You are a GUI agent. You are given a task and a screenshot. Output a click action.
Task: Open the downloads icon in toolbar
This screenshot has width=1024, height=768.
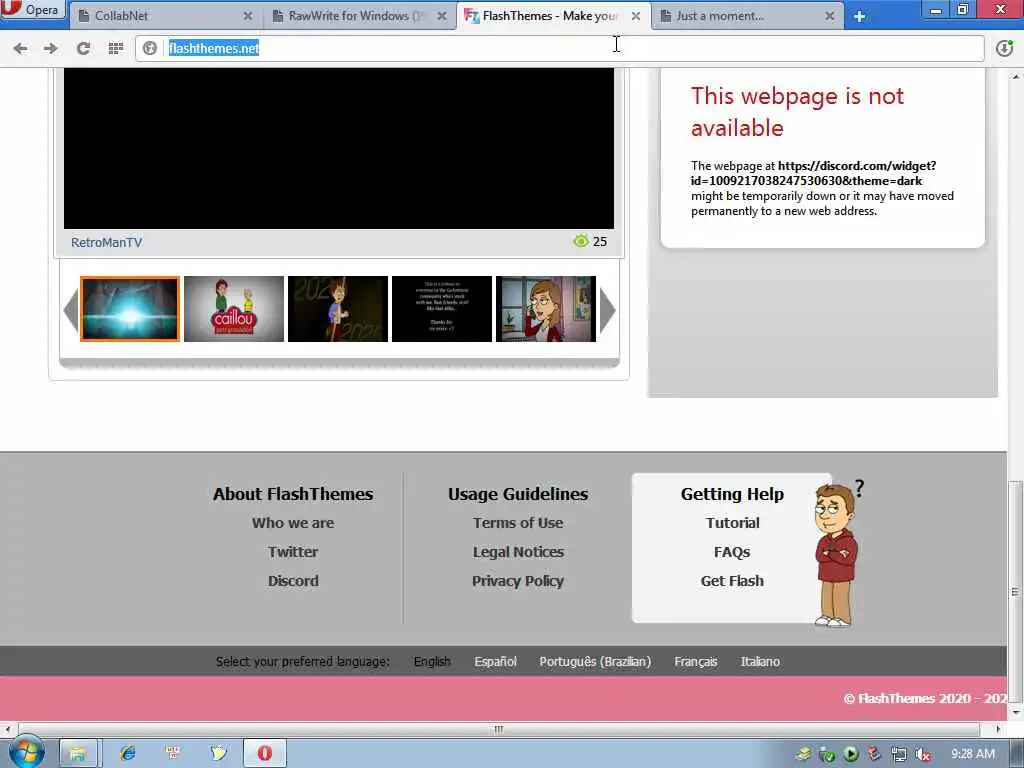(1004, 48)
